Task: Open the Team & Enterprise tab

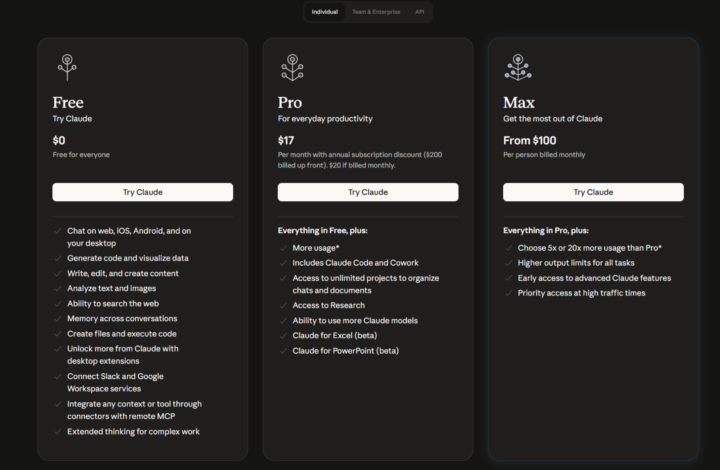Action: point(376,12)
